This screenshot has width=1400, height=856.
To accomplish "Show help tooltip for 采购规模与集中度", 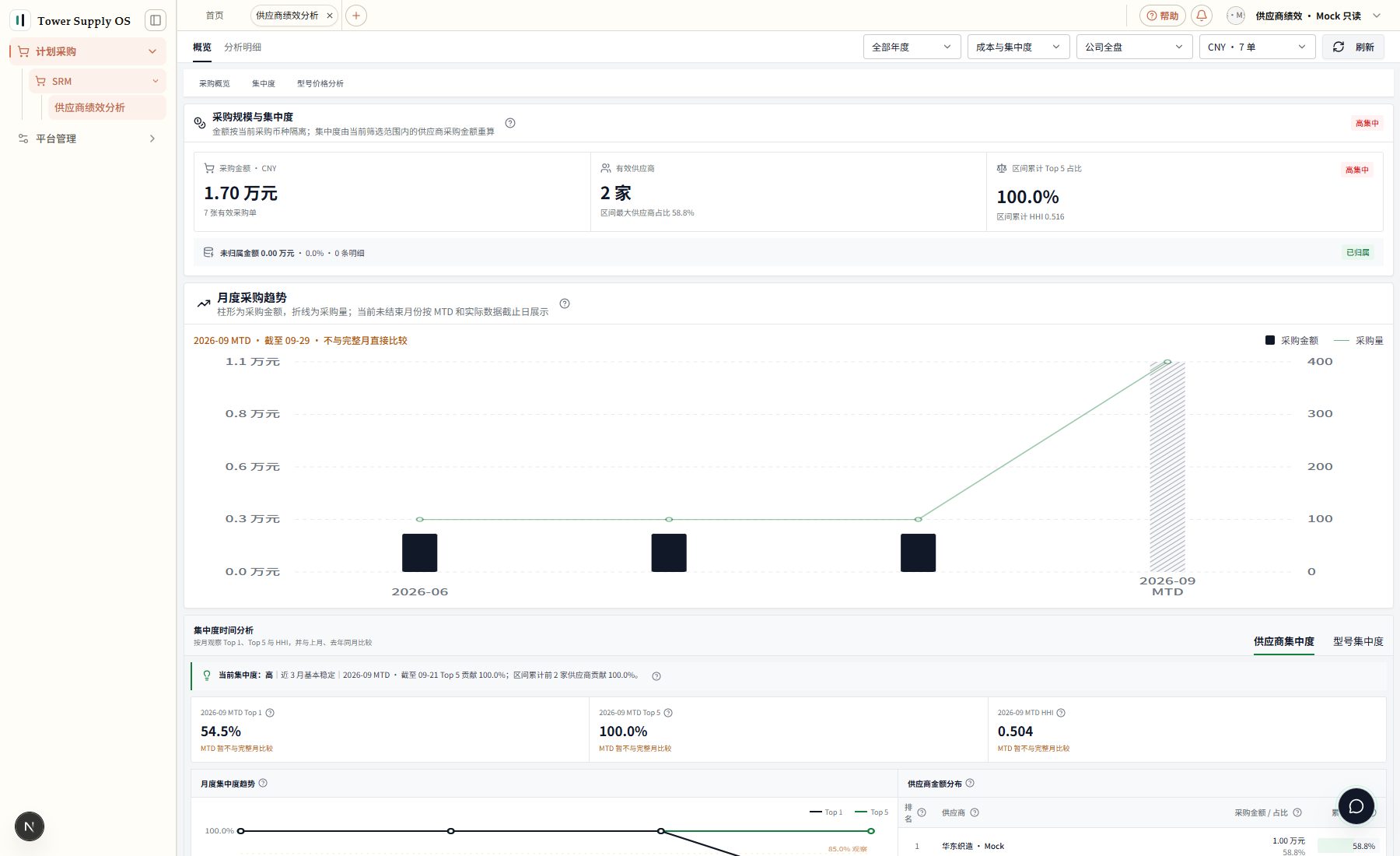I will tap(510, 123).
